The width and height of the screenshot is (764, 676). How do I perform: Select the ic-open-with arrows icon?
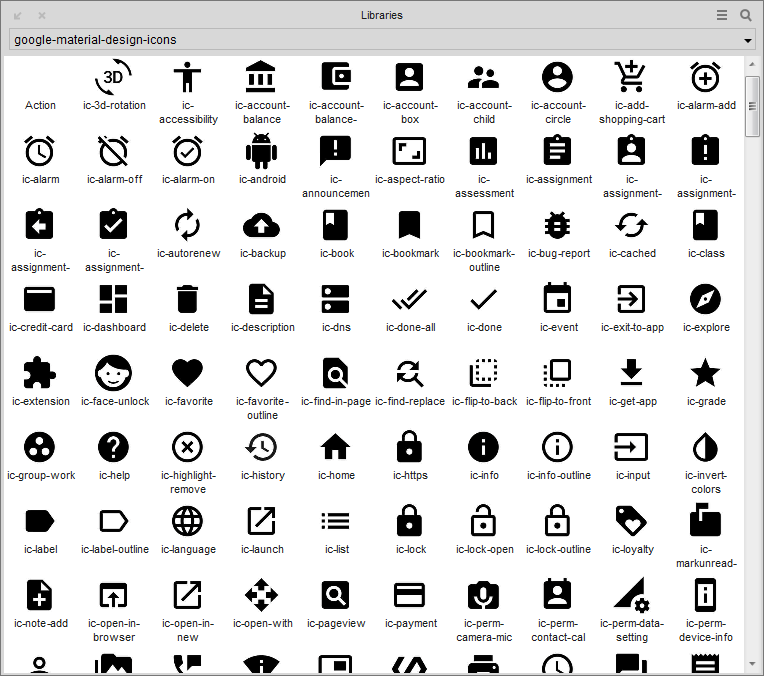click(x=262, y=595)
